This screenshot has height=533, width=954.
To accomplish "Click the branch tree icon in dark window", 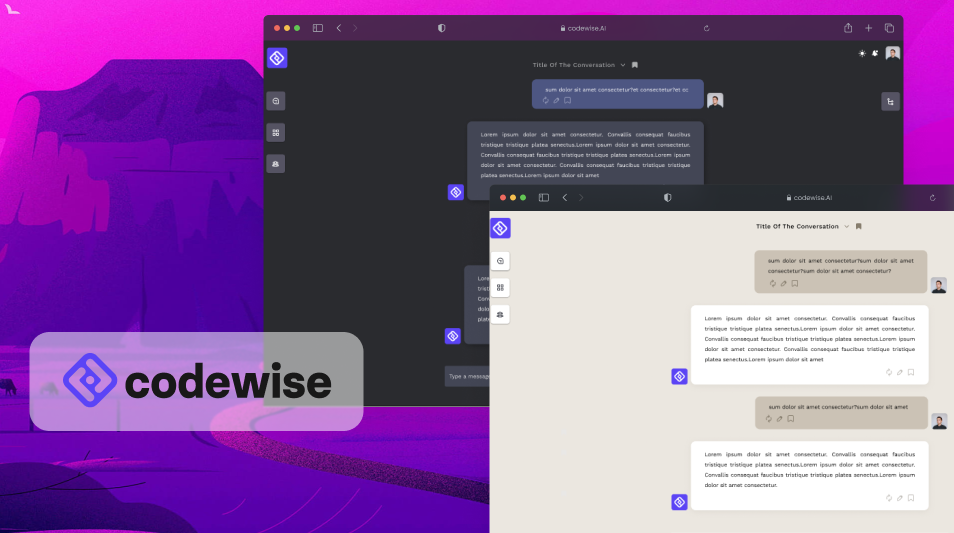I will coord(890,102).
